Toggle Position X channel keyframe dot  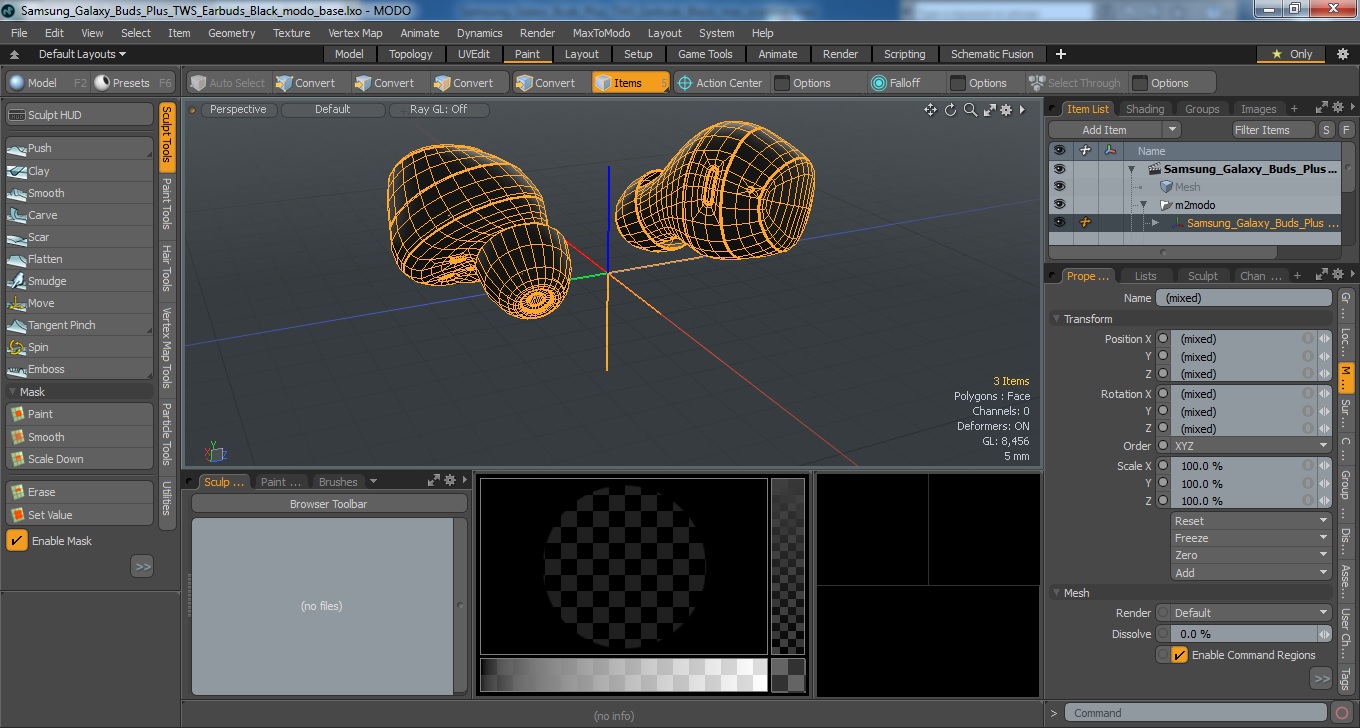1163,339
